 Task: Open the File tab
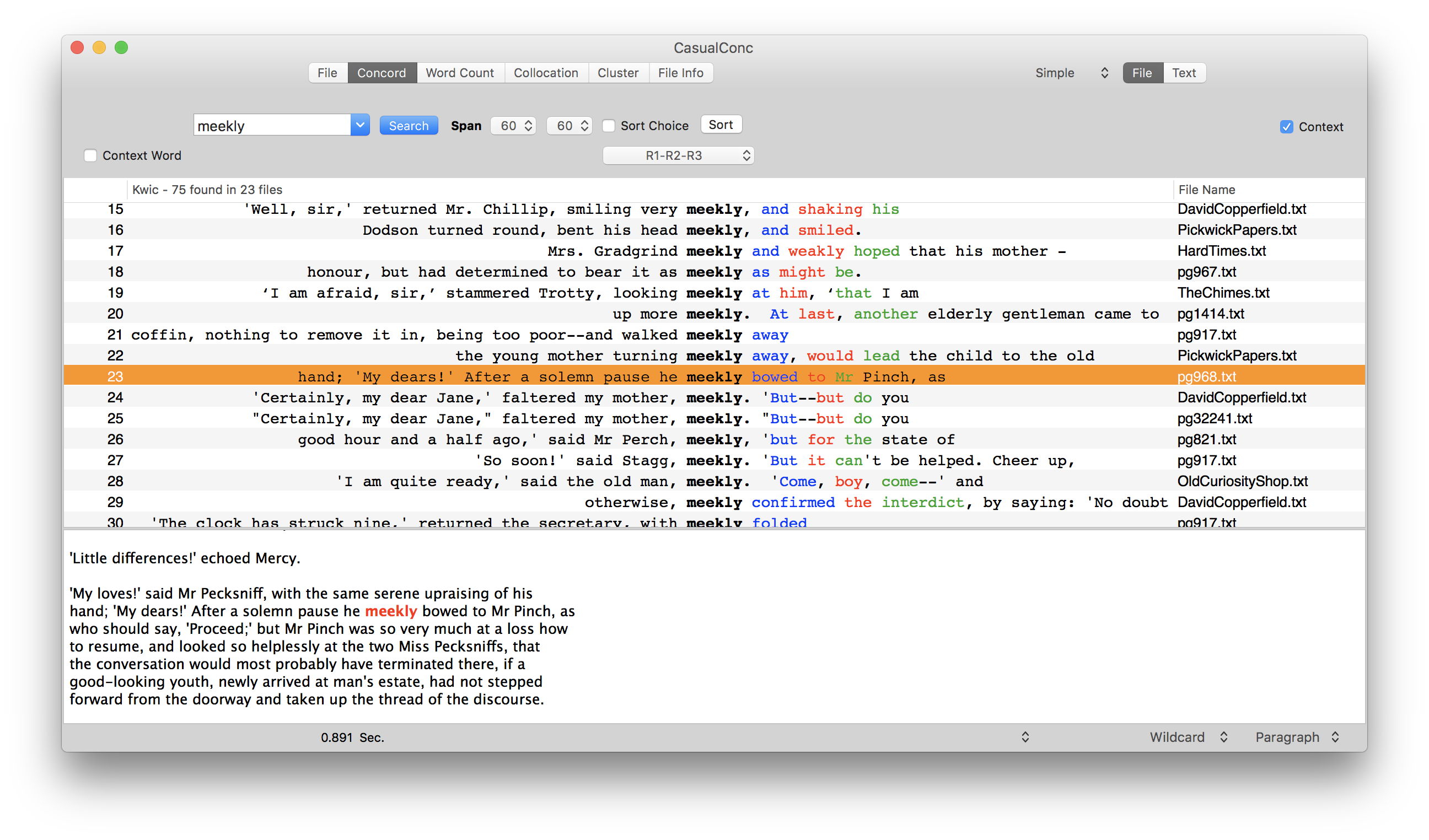pyautogui.click(x=327, y=73)
